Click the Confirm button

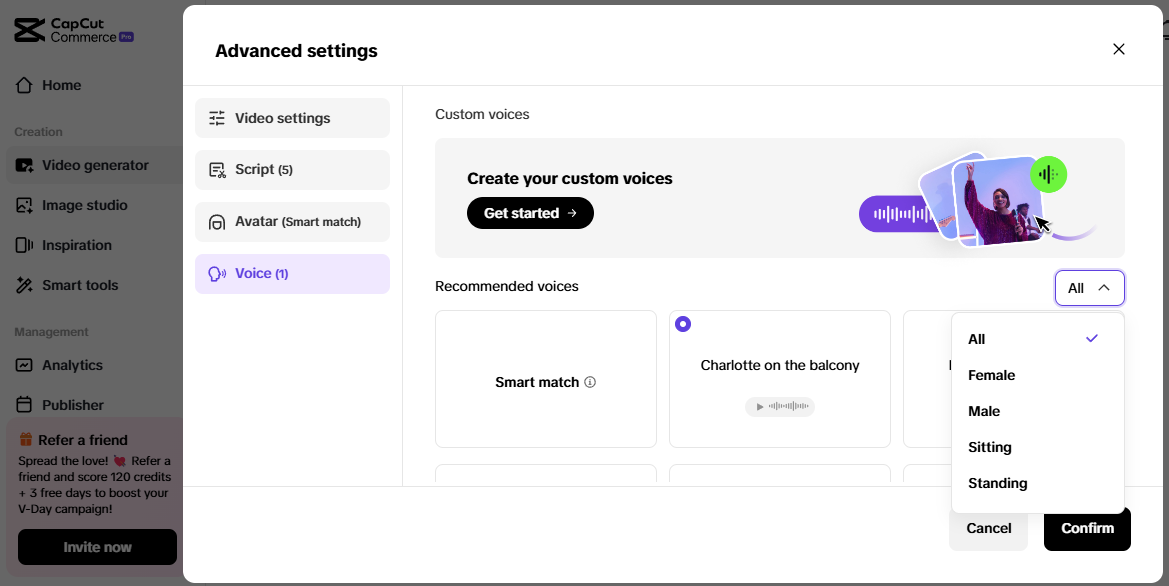(x=1087, y=528)
